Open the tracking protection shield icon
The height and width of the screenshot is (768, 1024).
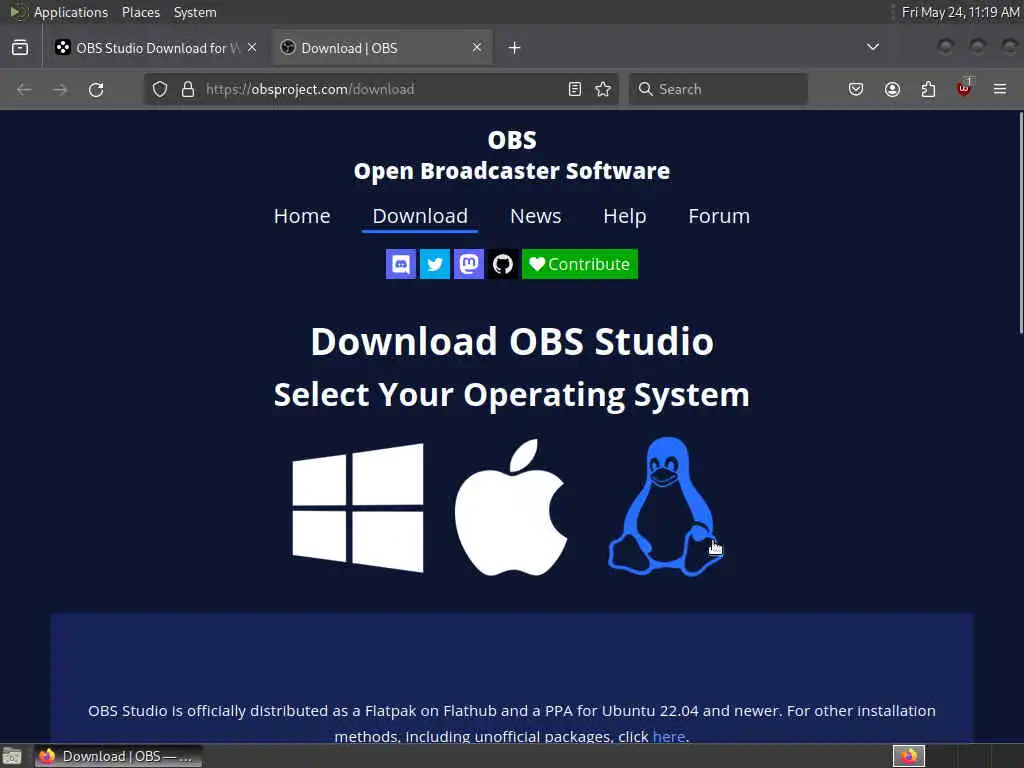coord(160,89)
